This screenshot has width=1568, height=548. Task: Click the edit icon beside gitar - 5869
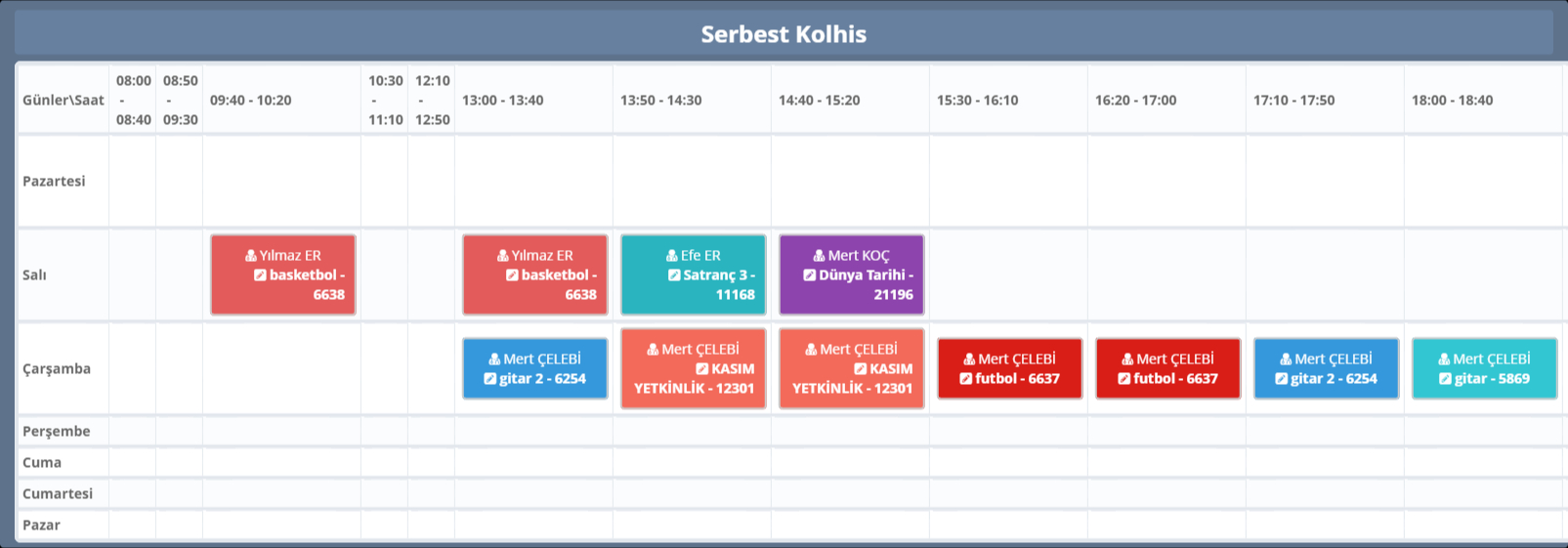coord(1445,379)
